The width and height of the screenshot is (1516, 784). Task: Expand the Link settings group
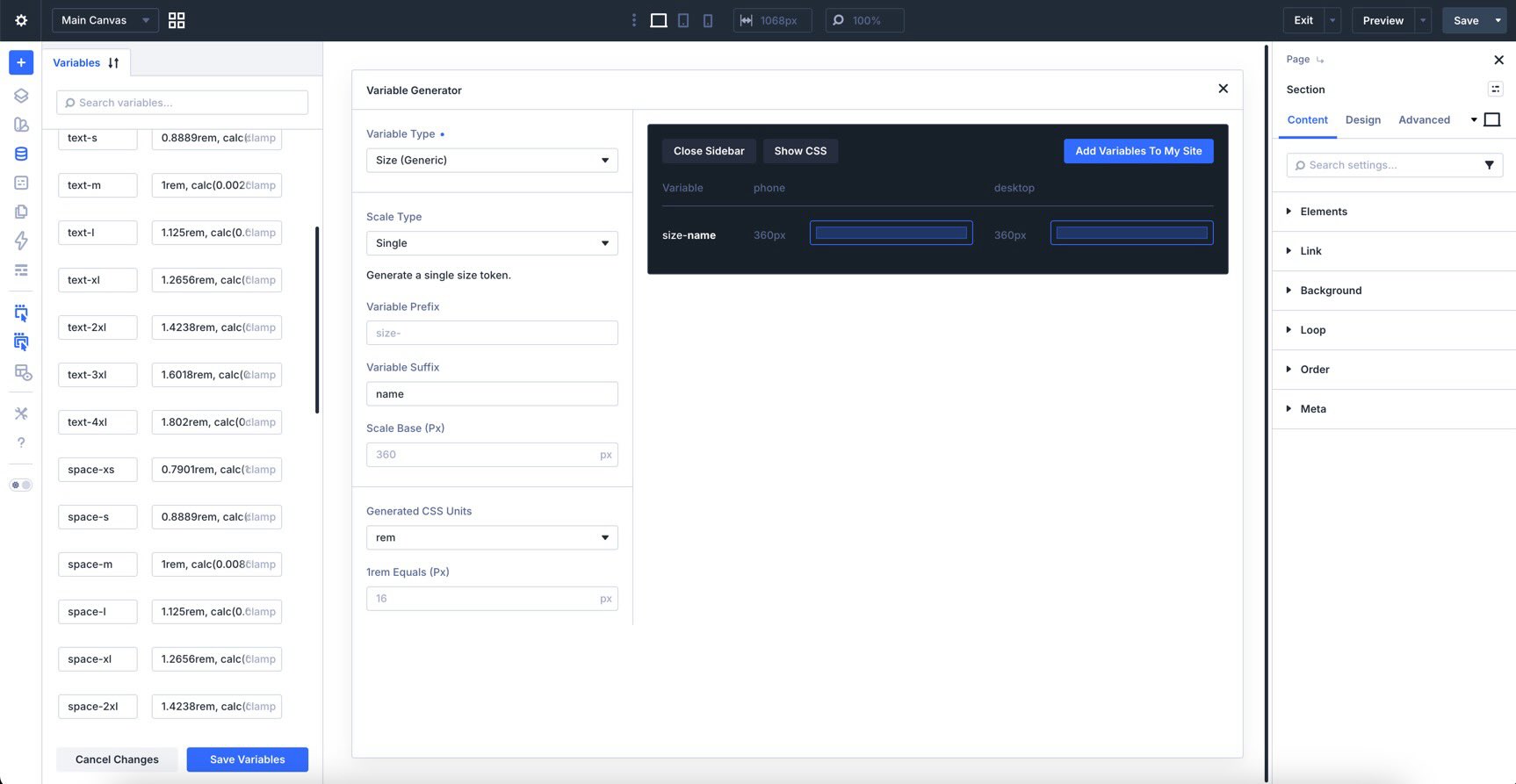[x=1395, y=251]
